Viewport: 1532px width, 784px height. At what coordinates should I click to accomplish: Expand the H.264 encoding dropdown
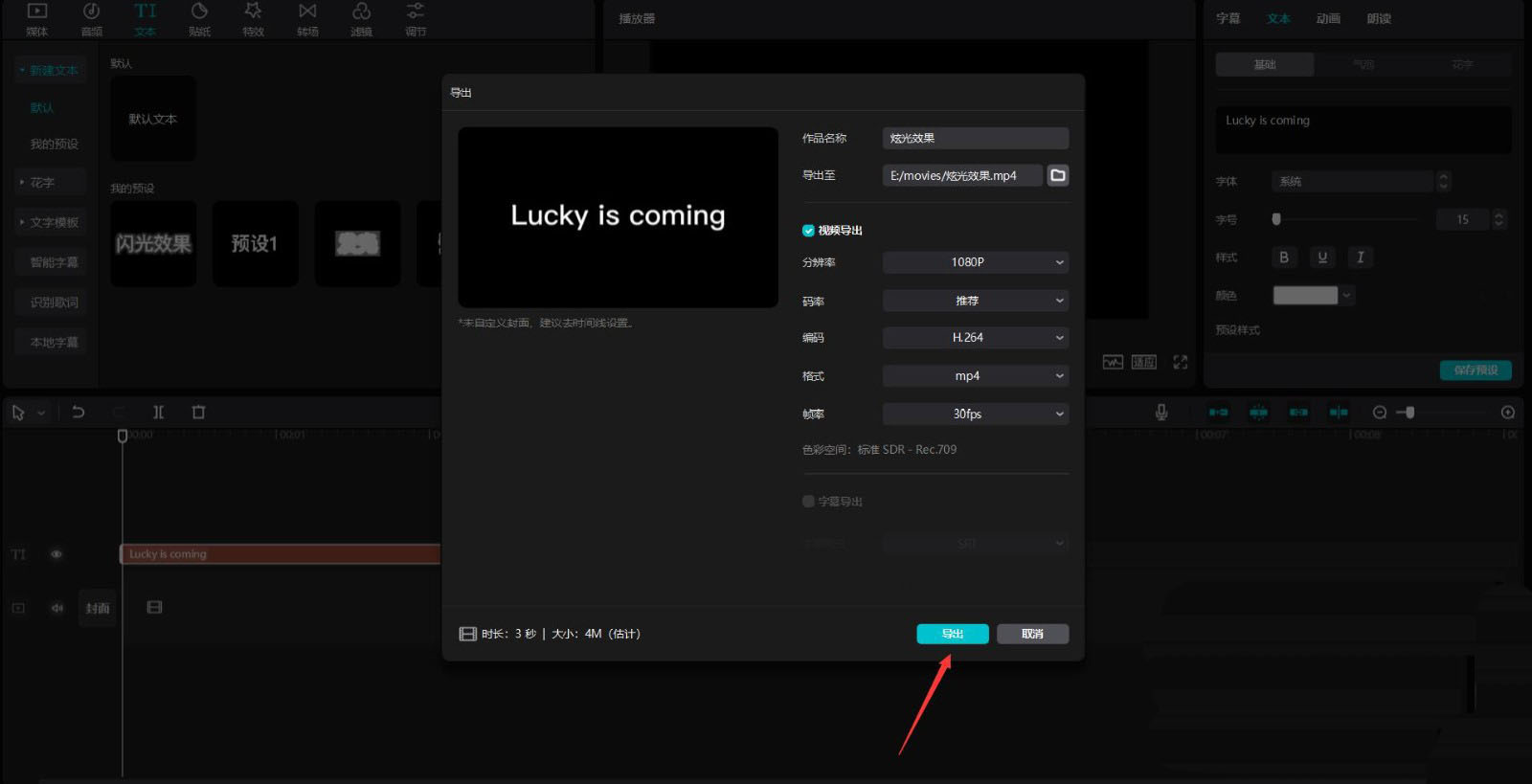click(975, 338)
